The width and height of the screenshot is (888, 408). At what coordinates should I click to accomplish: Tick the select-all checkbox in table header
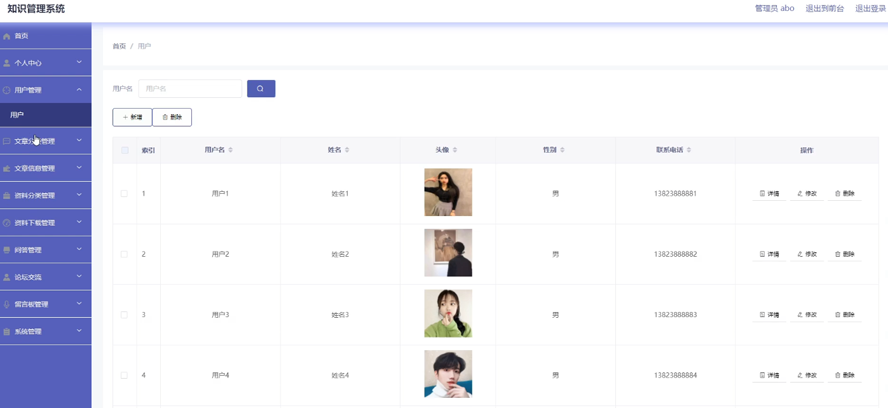tap(125, 150)
